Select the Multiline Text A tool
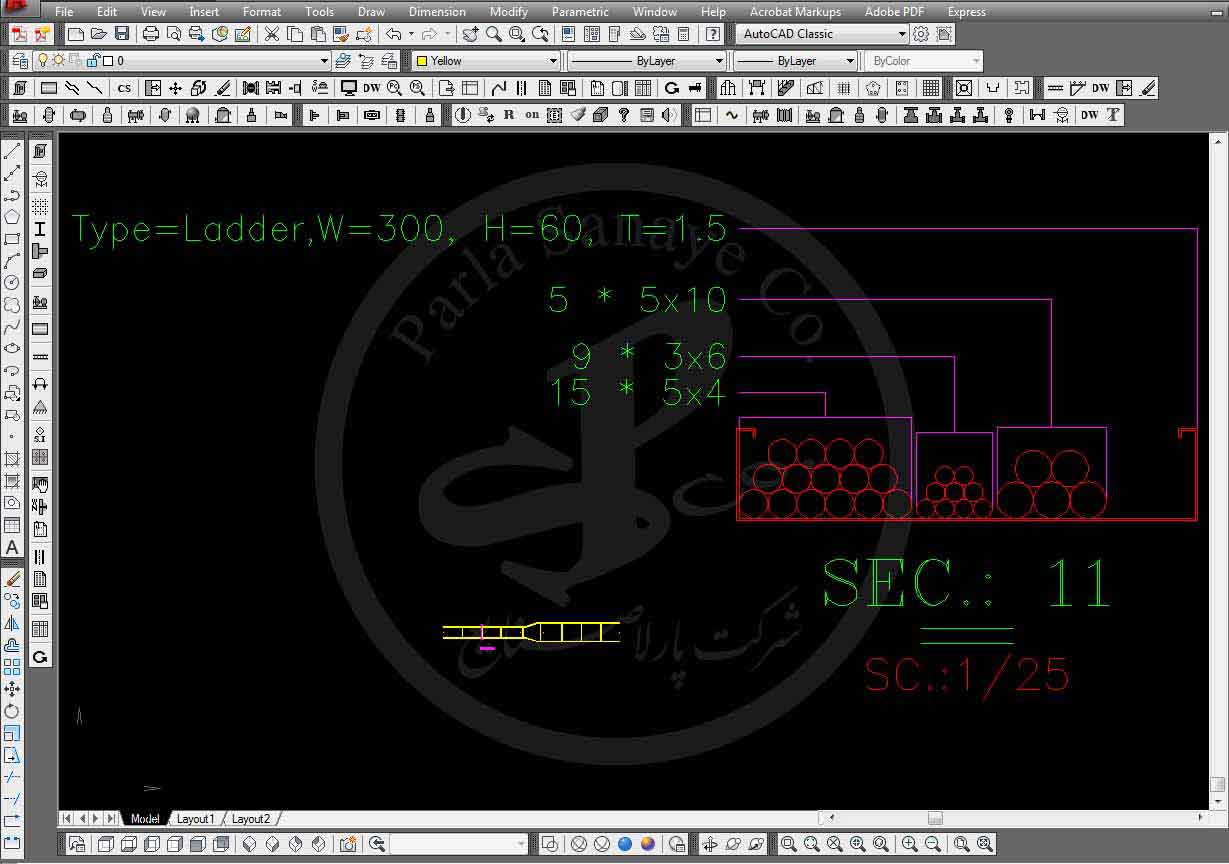 12,547
